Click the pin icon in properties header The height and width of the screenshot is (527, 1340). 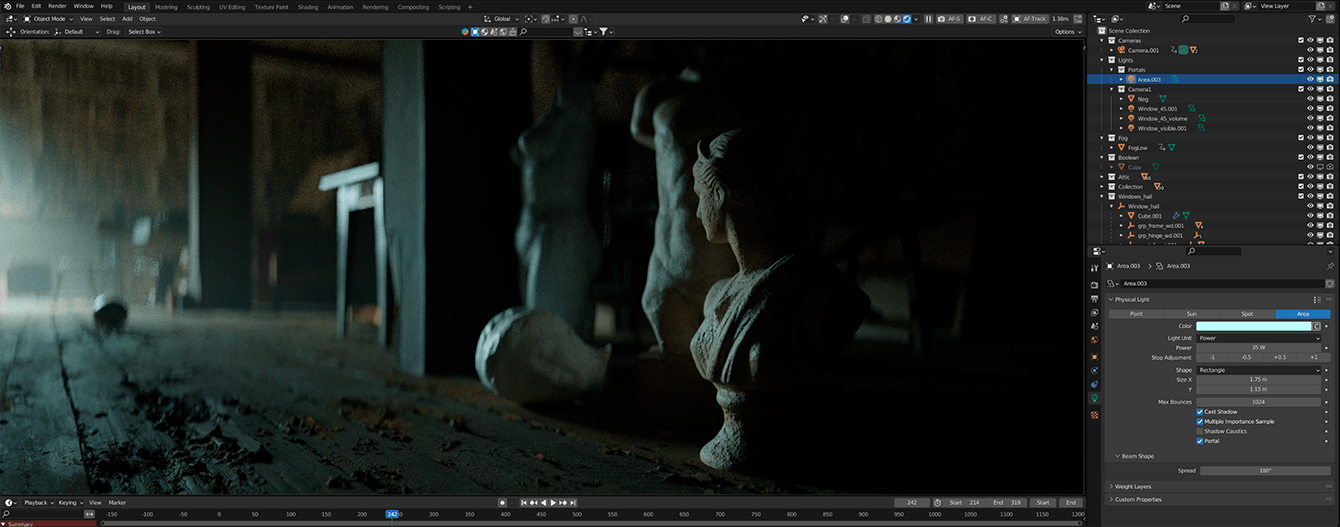(x=1329, y=266)
